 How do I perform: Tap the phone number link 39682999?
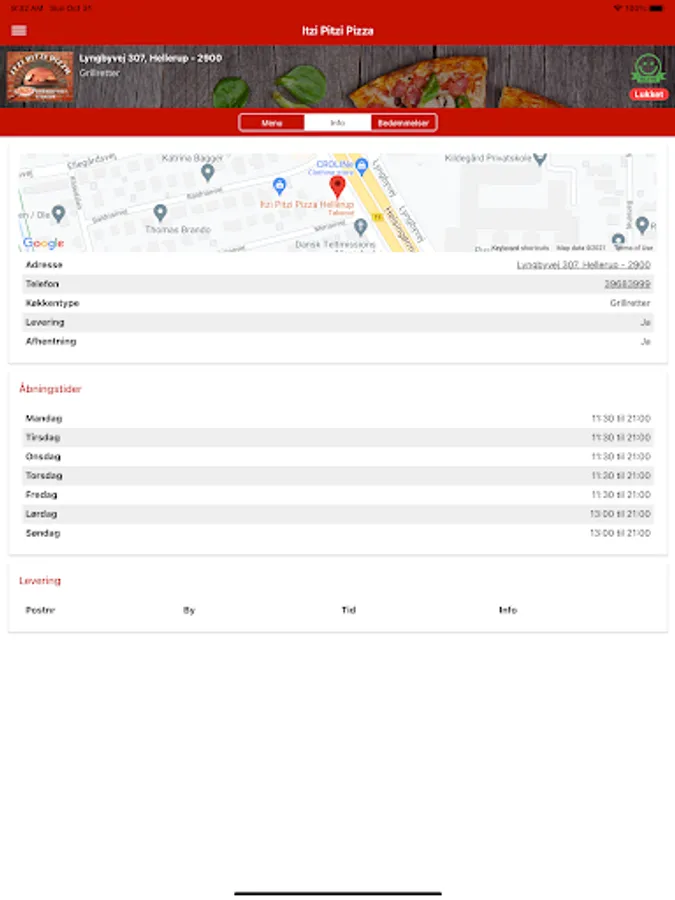pos(627,284)
